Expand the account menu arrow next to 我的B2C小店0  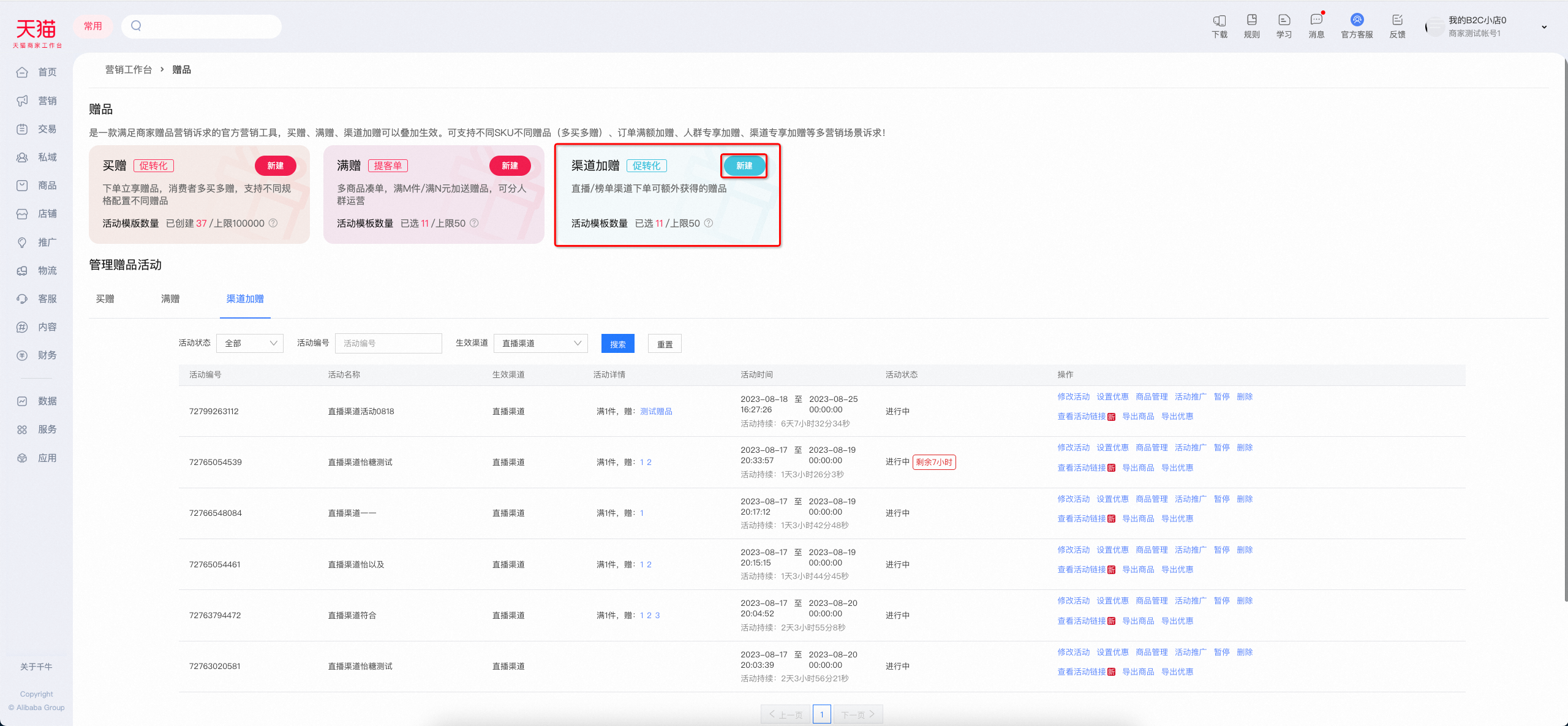tap(1544, 27)
